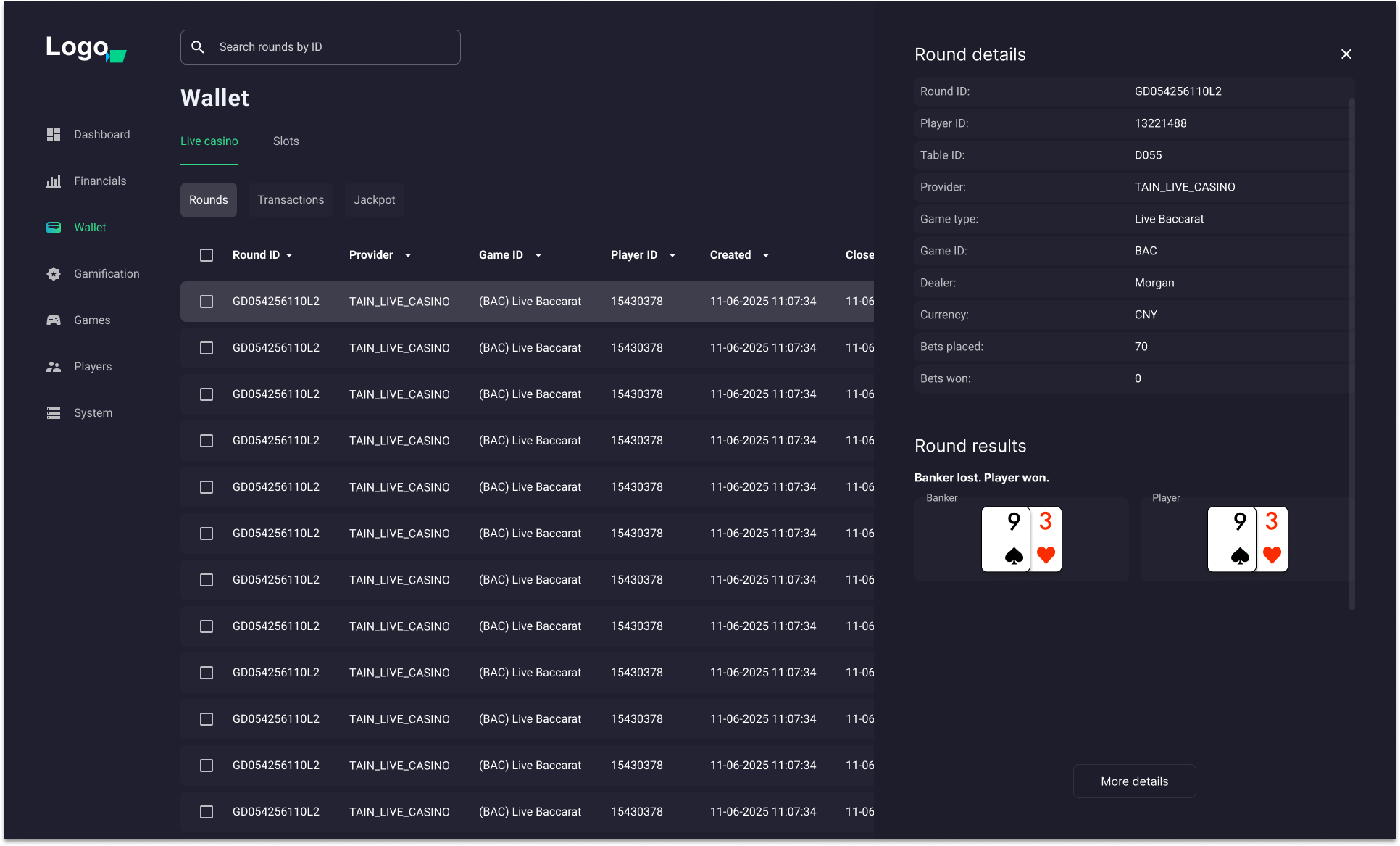Click the Wallet card icon in sidebar
The image size is (1400, 846).
[x=53, y=227]
